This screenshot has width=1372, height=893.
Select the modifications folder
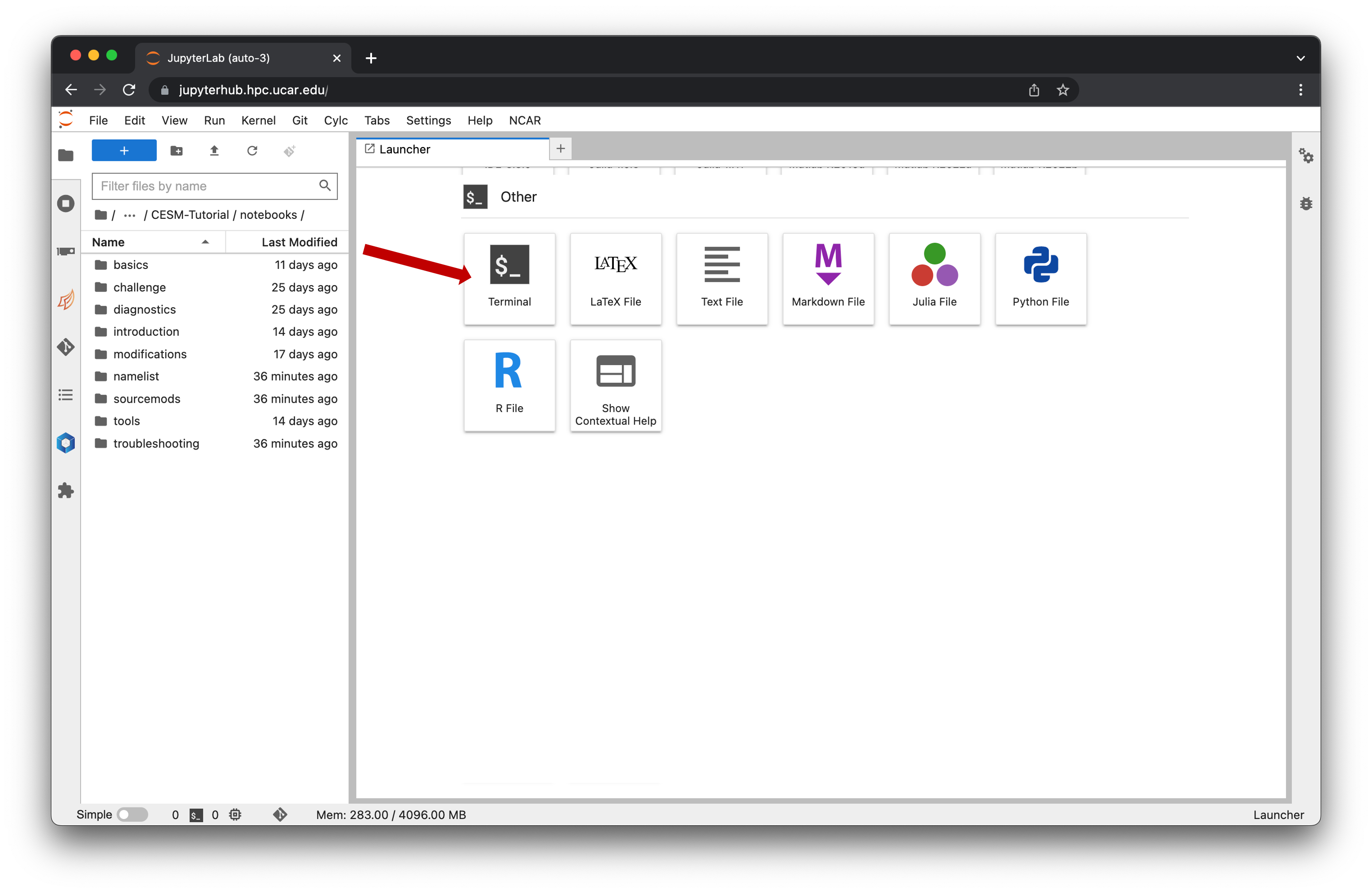coord(214,354)
